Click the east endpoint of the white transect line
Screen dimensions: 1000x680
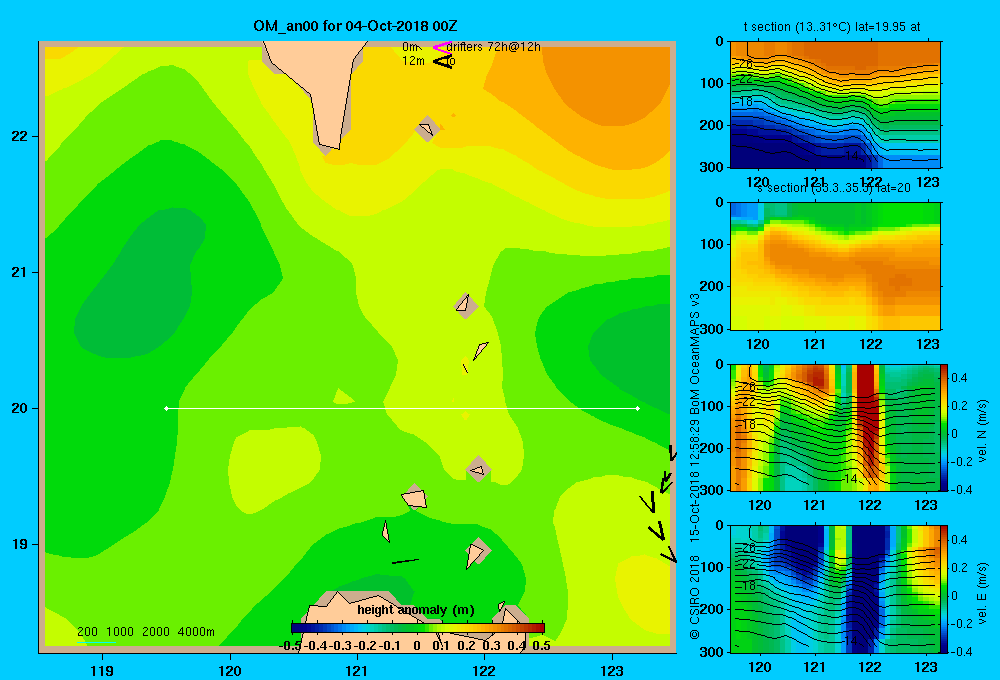point(638,408)
